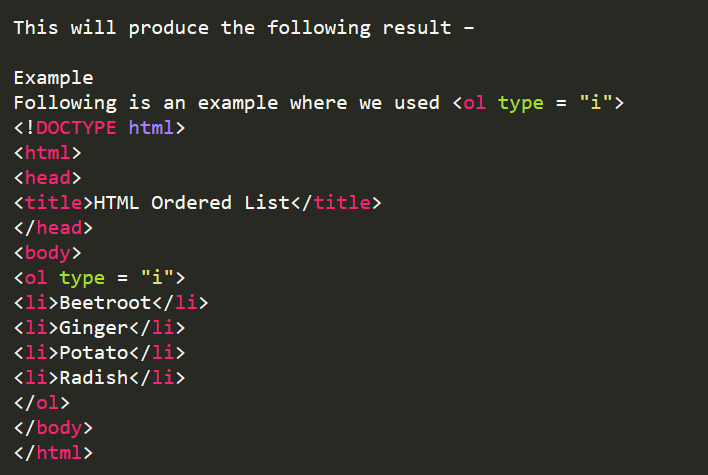Click the closing head tag
708x475 pixels.
pos(53,228)
